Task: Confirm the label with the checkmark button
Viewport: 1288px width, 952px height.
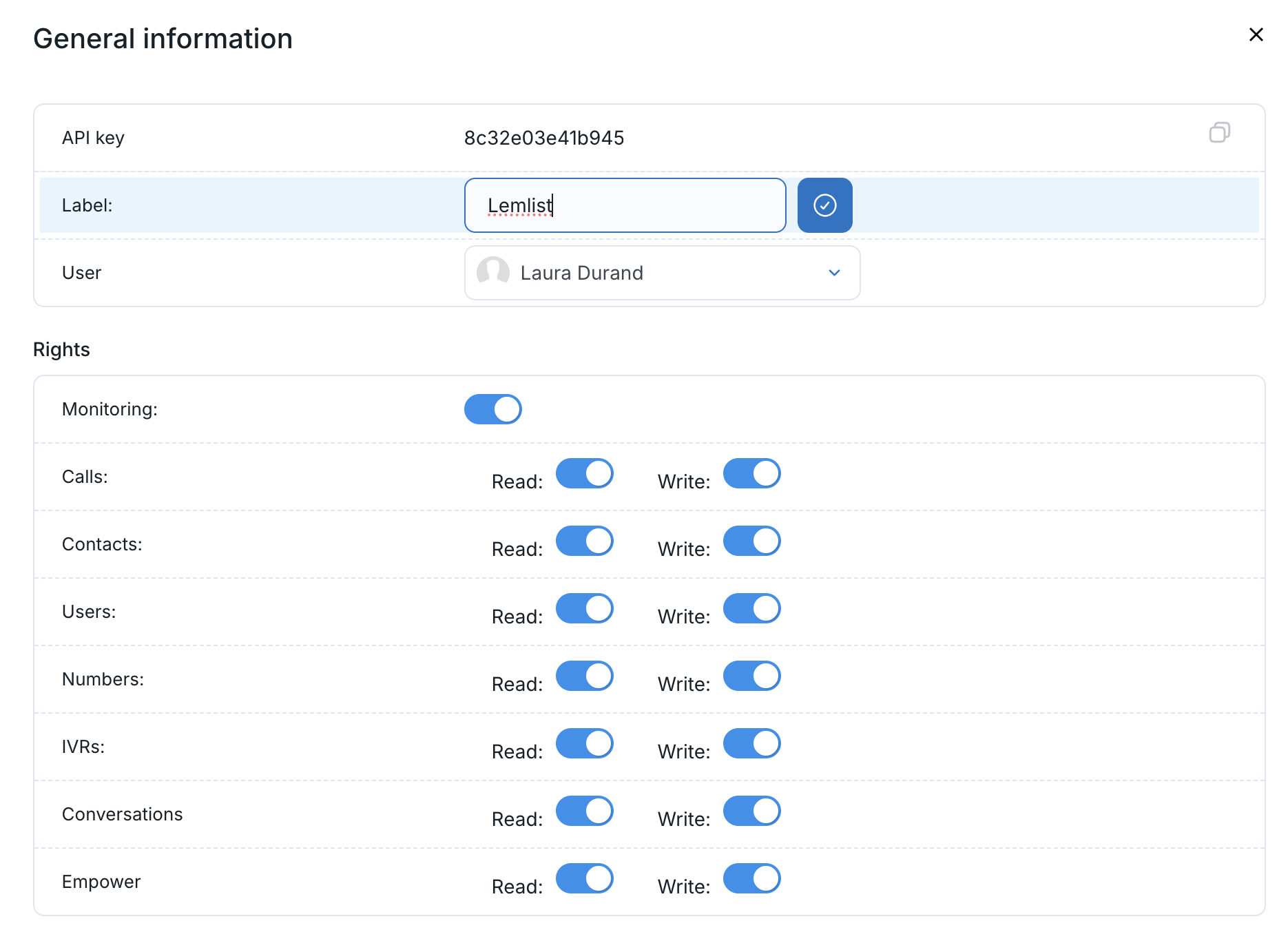Action: 824,205
